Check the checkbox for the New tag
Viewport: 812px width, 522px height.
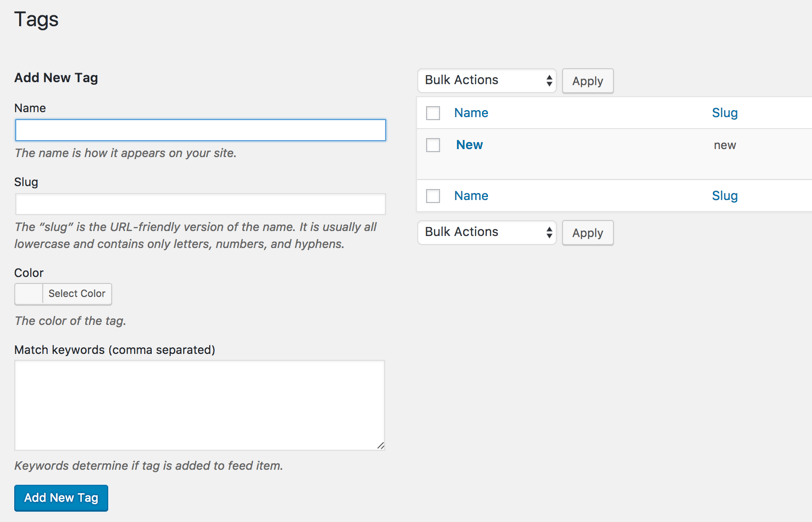point(433,145)
